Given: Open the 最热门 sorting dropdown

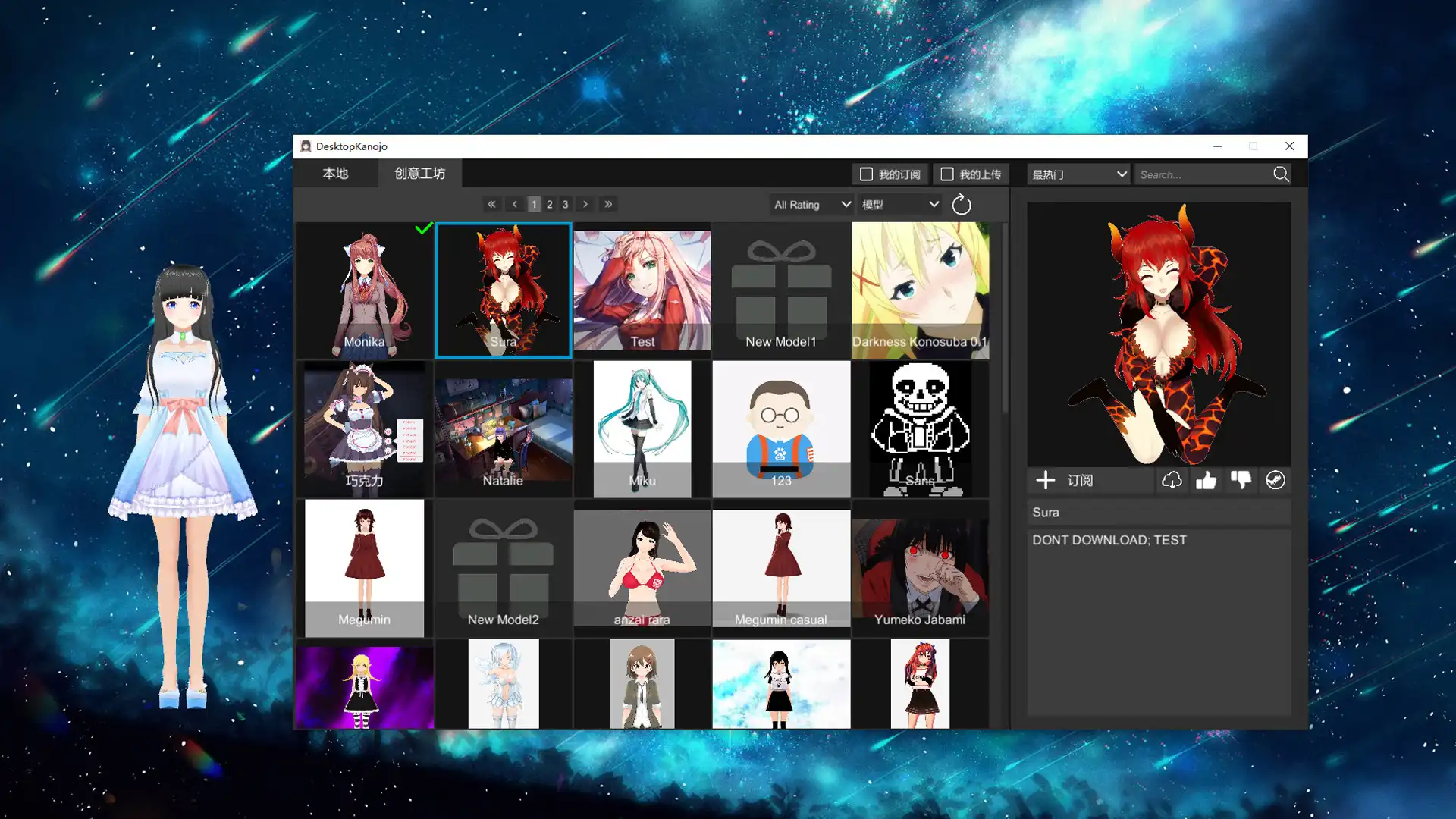Looking at the screenshot, I should pos(1078,174).
